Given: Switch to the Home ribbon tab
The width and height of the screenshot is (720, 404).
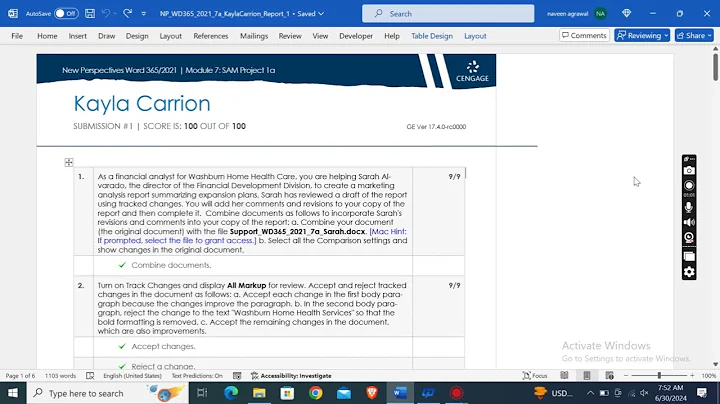Looking at the screenshot, I should coord(47,36).
